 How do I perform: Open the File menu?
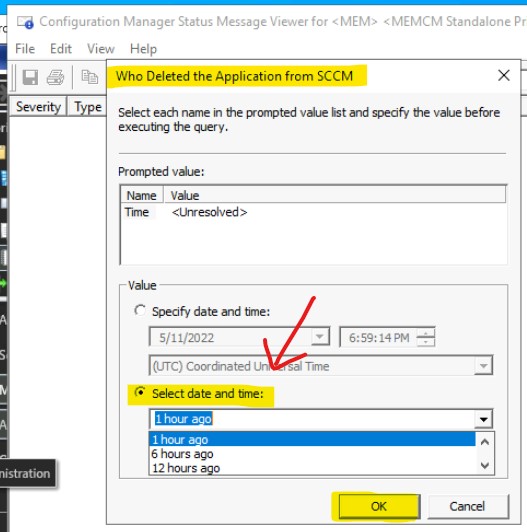click(x=25, y=49)
